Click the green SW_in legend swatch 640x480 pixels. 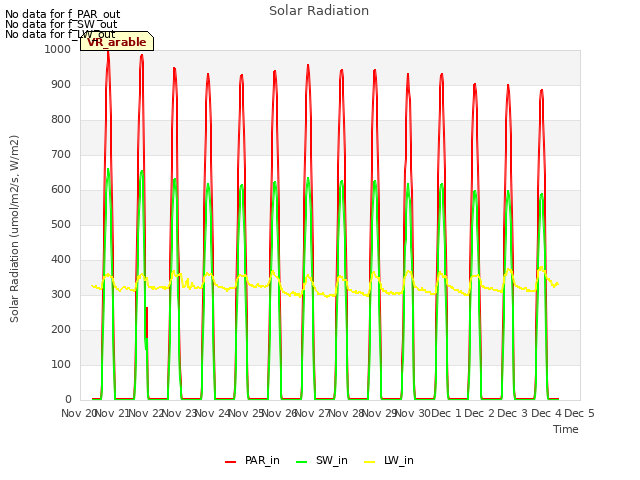[302, 462]
